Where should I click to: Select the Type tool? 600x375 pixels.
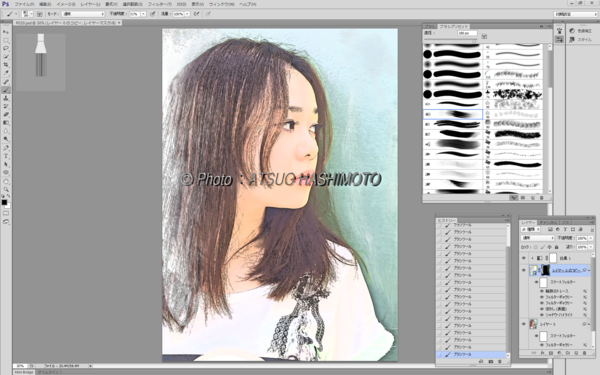pos(6,156)
